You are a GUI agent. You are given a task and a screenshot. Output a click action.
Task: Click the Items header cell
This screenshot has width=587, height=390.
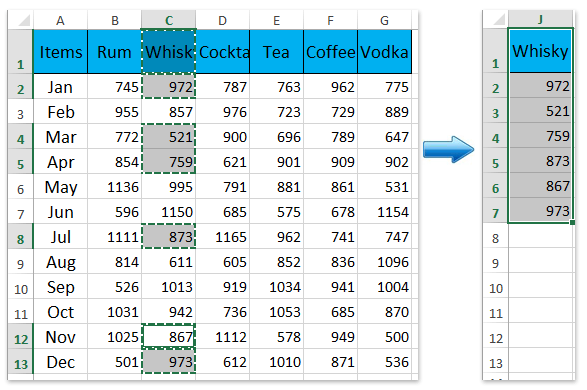pyautogui.click(x=60, y=52)
